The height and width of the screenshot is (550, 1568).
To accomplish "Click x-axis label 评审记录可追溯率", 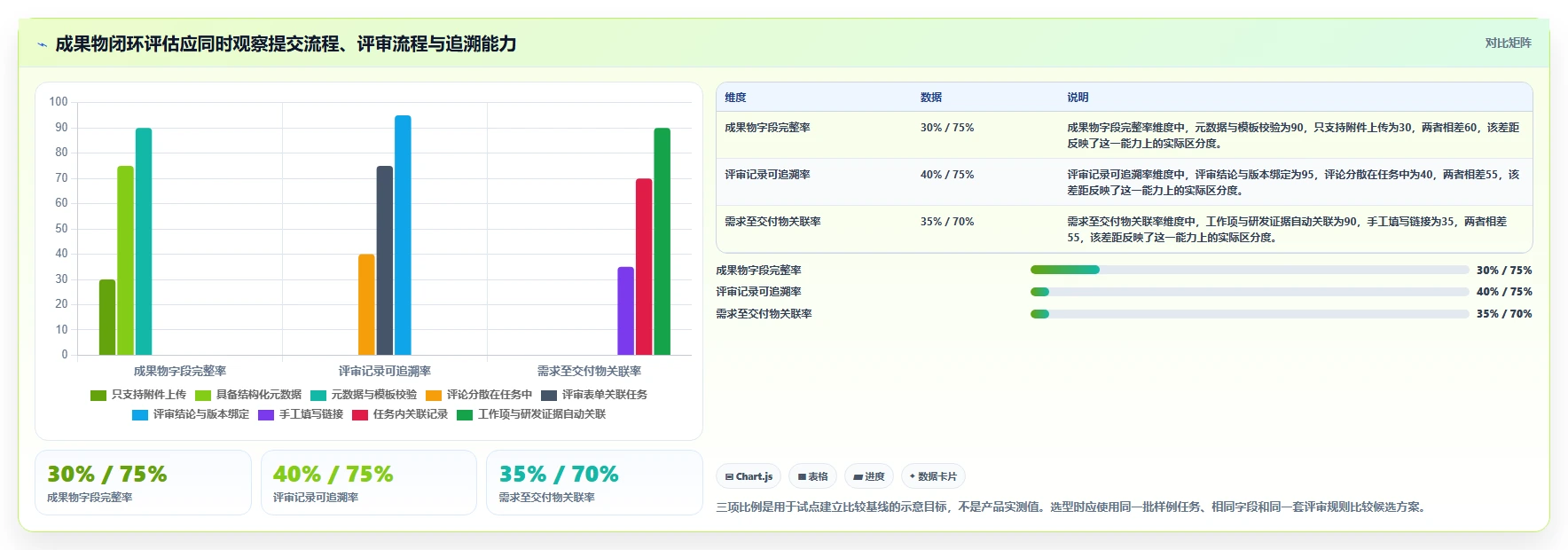I will (x=385, y=371).
